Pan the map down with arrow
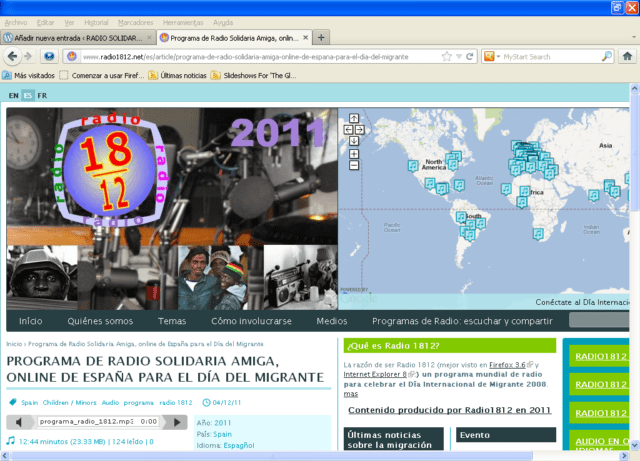The image size is (640, 461). (x=353, y=140)
